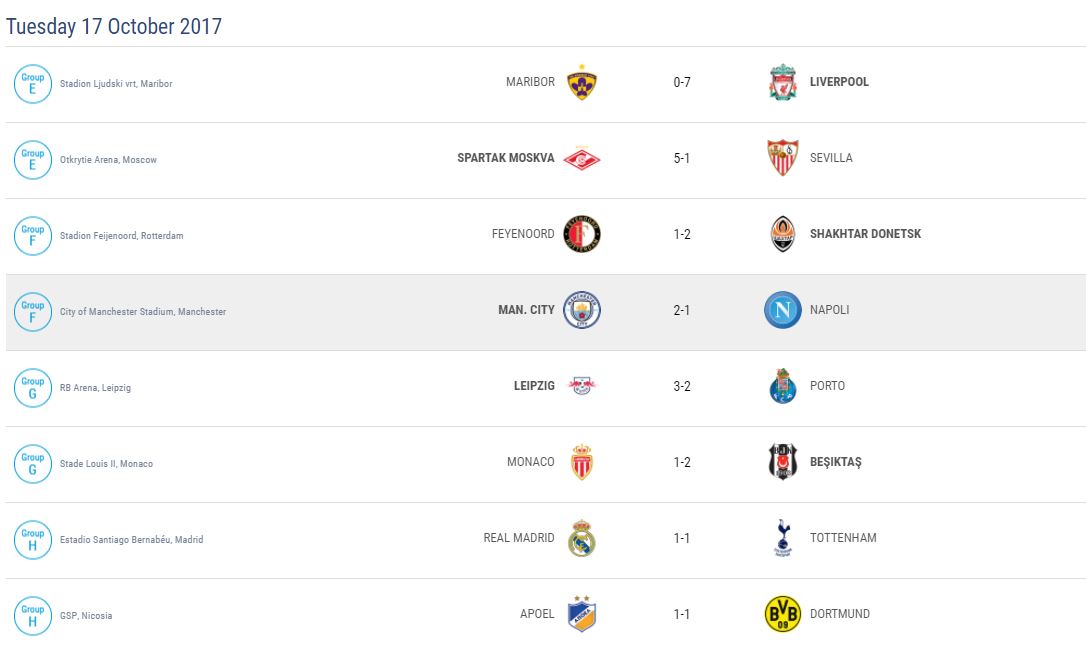This screenshot has width=1086, height=663.
Task: Select the Spartak Moskva crest
Action: click(x=581, y=159)
